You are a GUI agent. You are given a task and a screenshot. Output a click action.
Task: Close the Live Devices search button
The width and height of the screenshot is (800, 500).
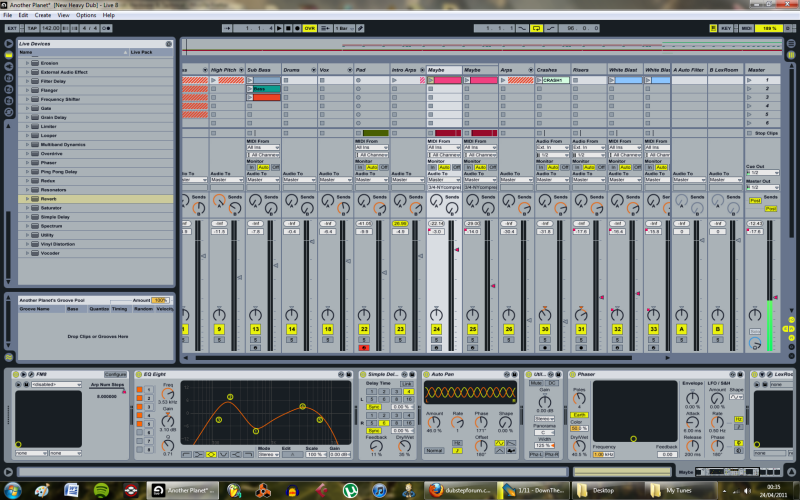(169, 44)
